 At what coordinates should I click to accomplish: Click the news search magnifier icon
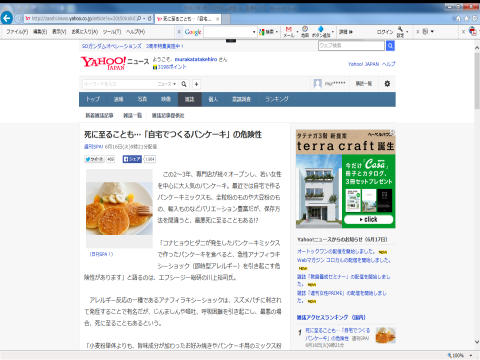(184, 84)
